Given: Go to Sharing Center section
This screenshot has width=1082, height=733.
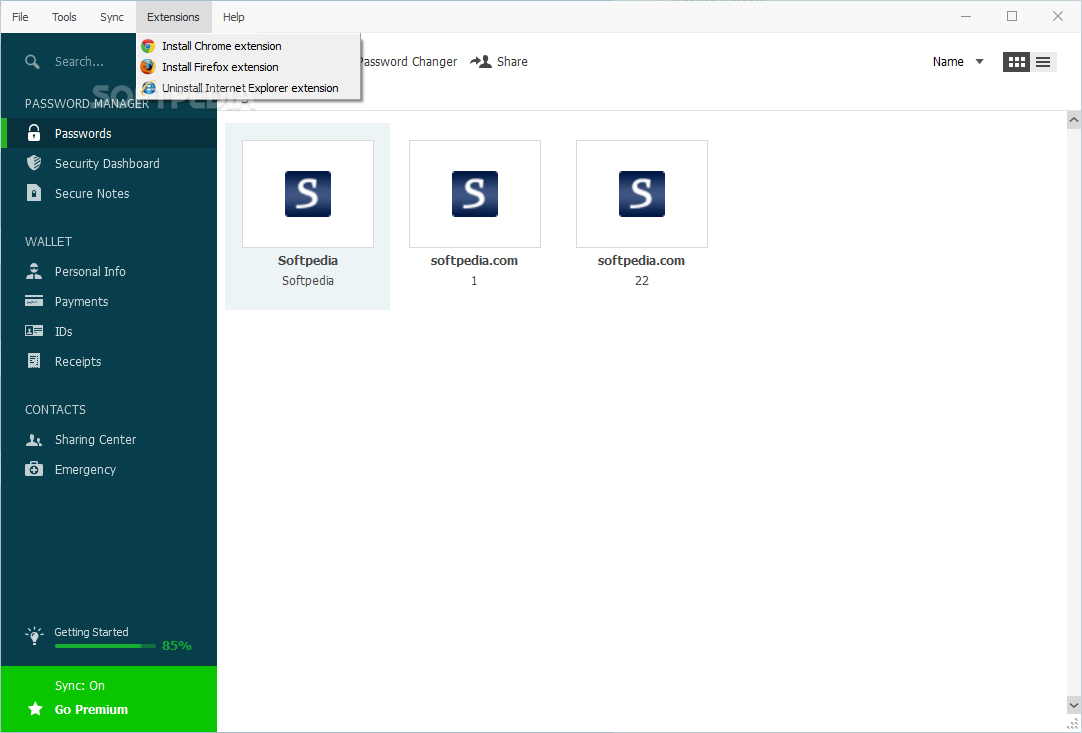Looking at the screenshot, I should click(x=109, y=440).
